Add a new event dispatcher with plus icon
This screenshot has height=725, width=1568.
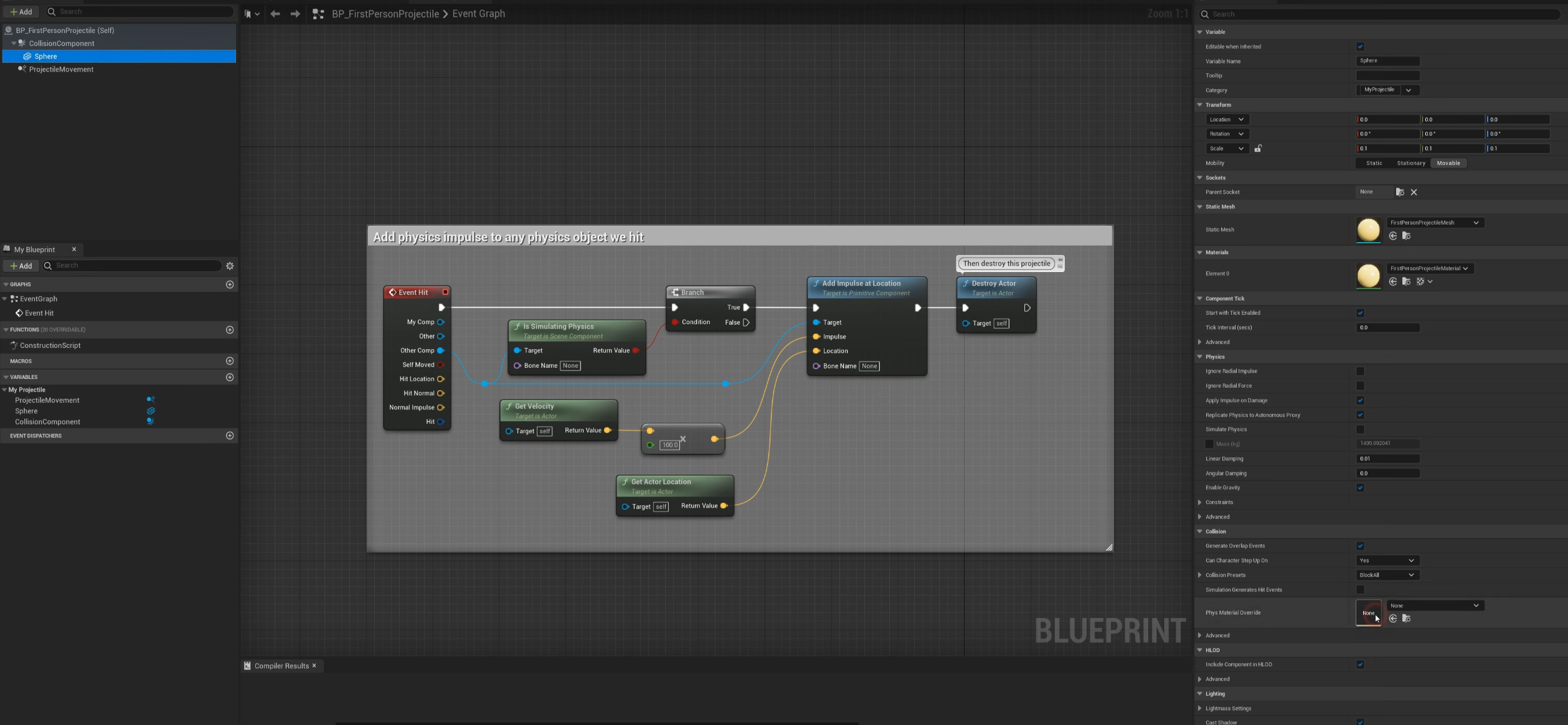(230, 436)
